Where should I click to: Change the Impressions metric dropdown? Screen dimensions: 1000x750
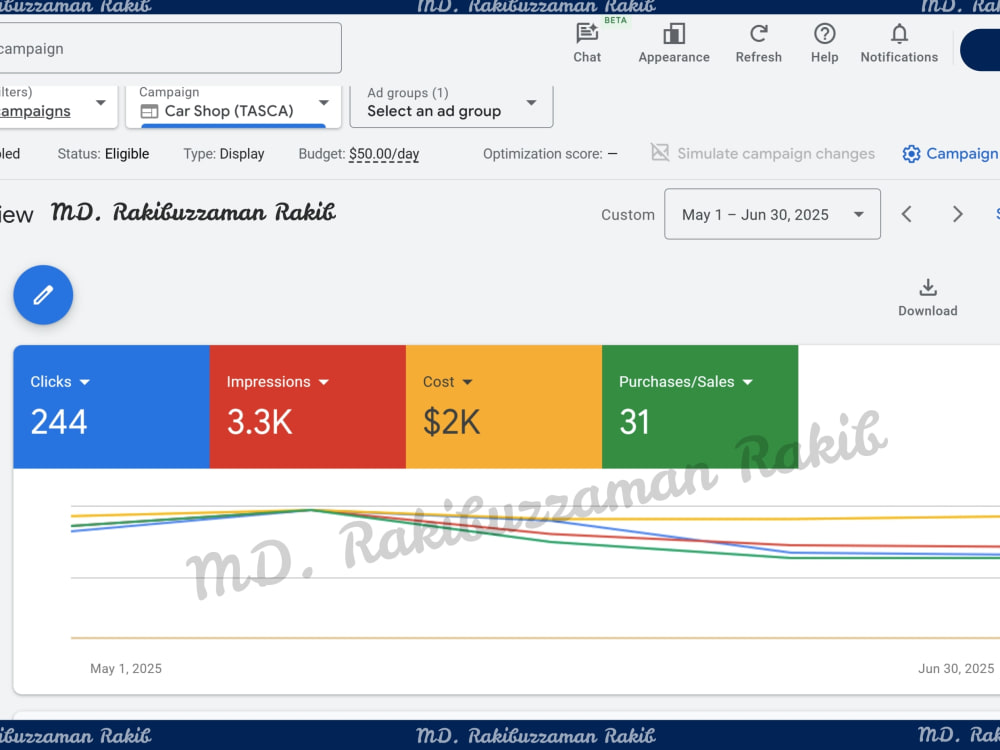pyautogui.click(x=277, y=382)
